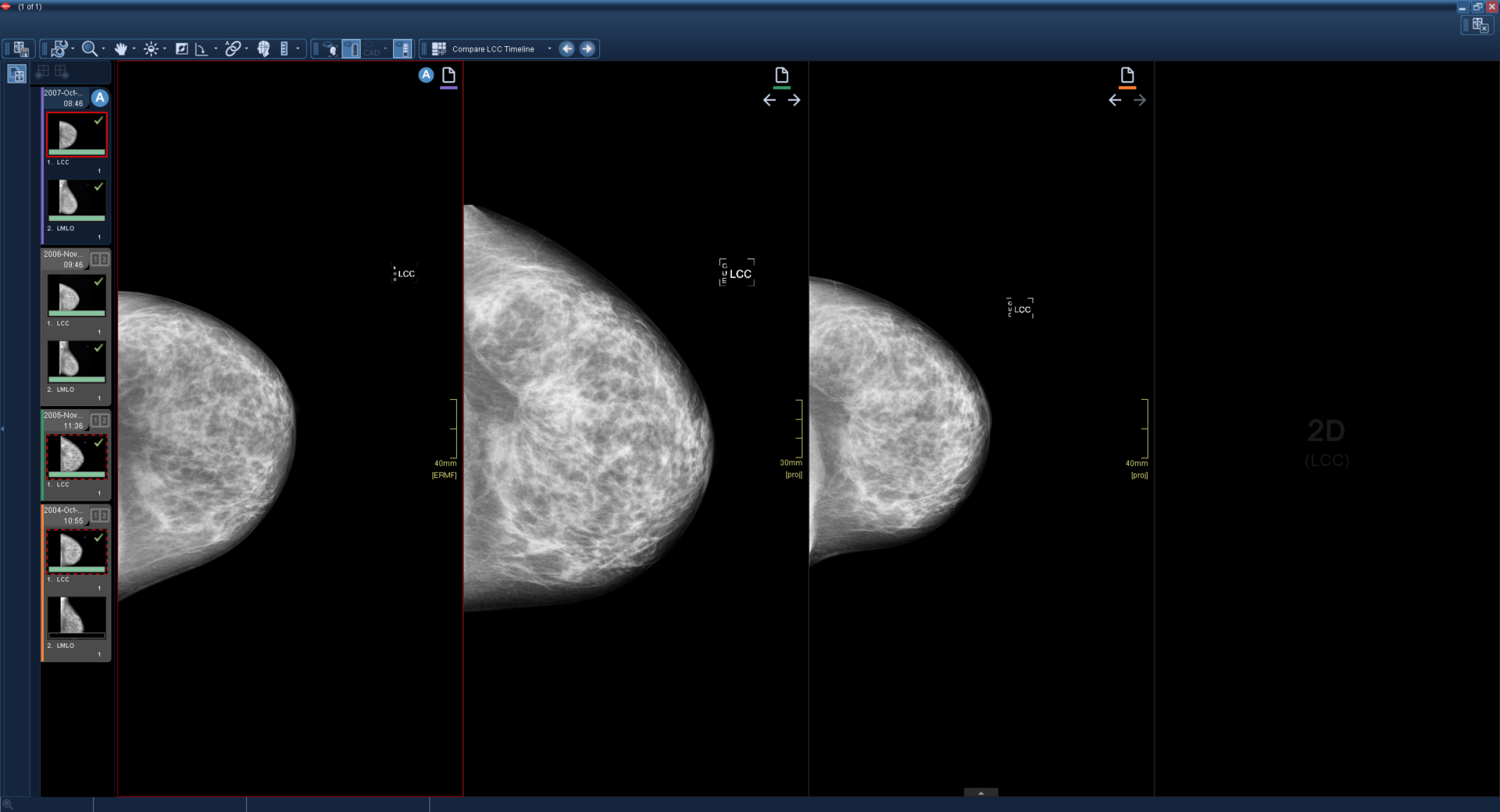Open the 2007-Oct study header tab

pos(64,98)
